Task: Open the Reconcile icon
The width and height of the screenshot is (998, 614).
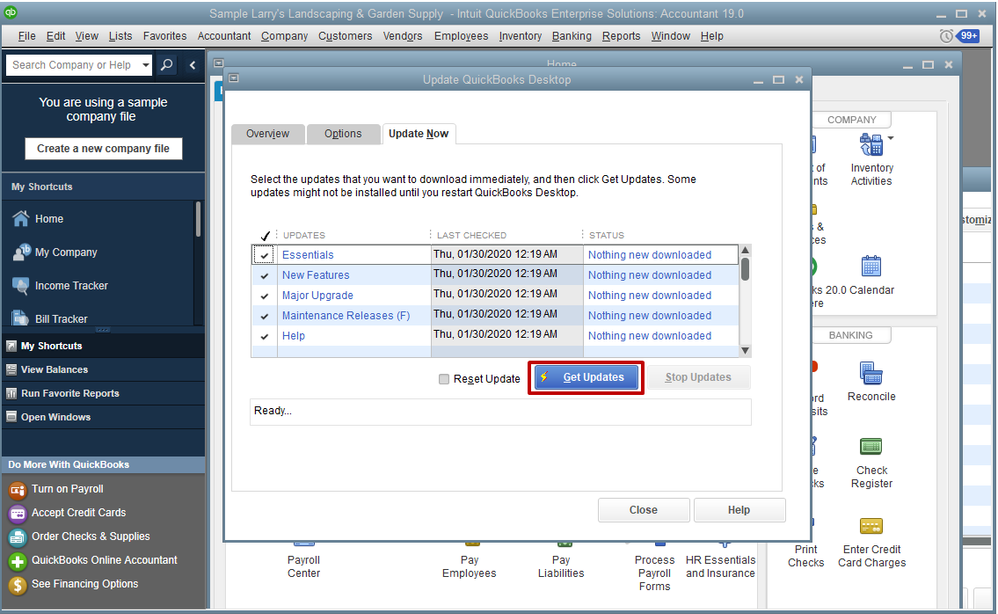Action: tap(871, 373)
